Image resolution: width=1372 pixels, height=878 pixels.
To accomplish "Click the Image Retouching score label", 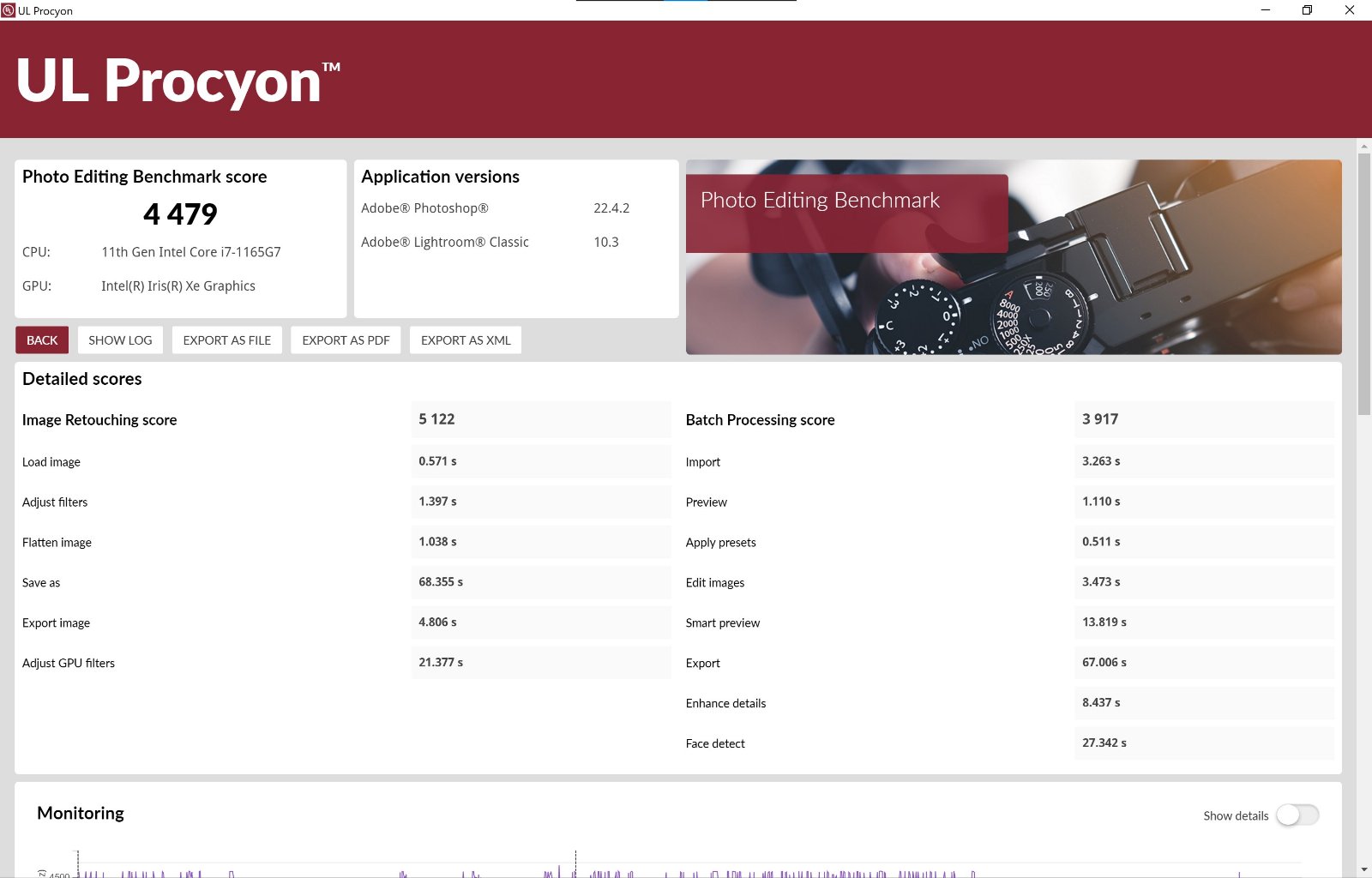I will [99, 420].
